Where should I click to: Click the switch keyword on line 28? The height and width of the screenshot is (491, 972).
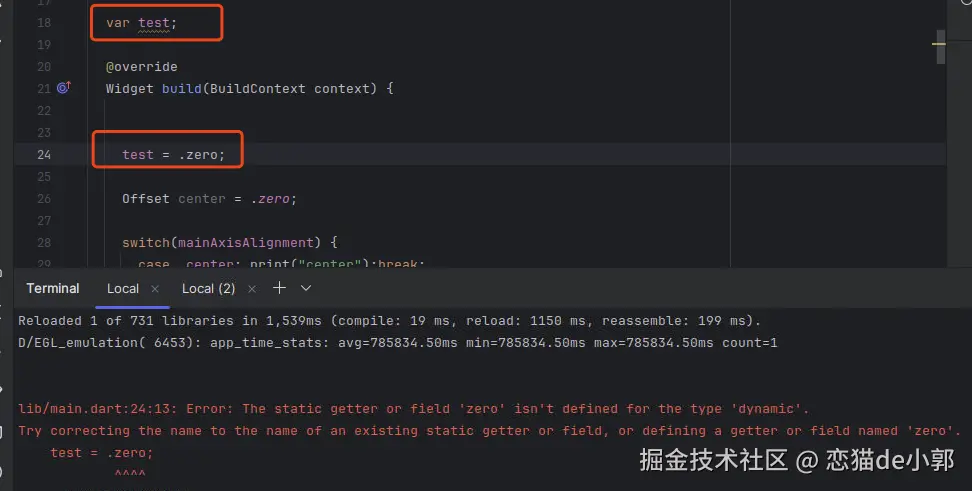tap(146, 242)
